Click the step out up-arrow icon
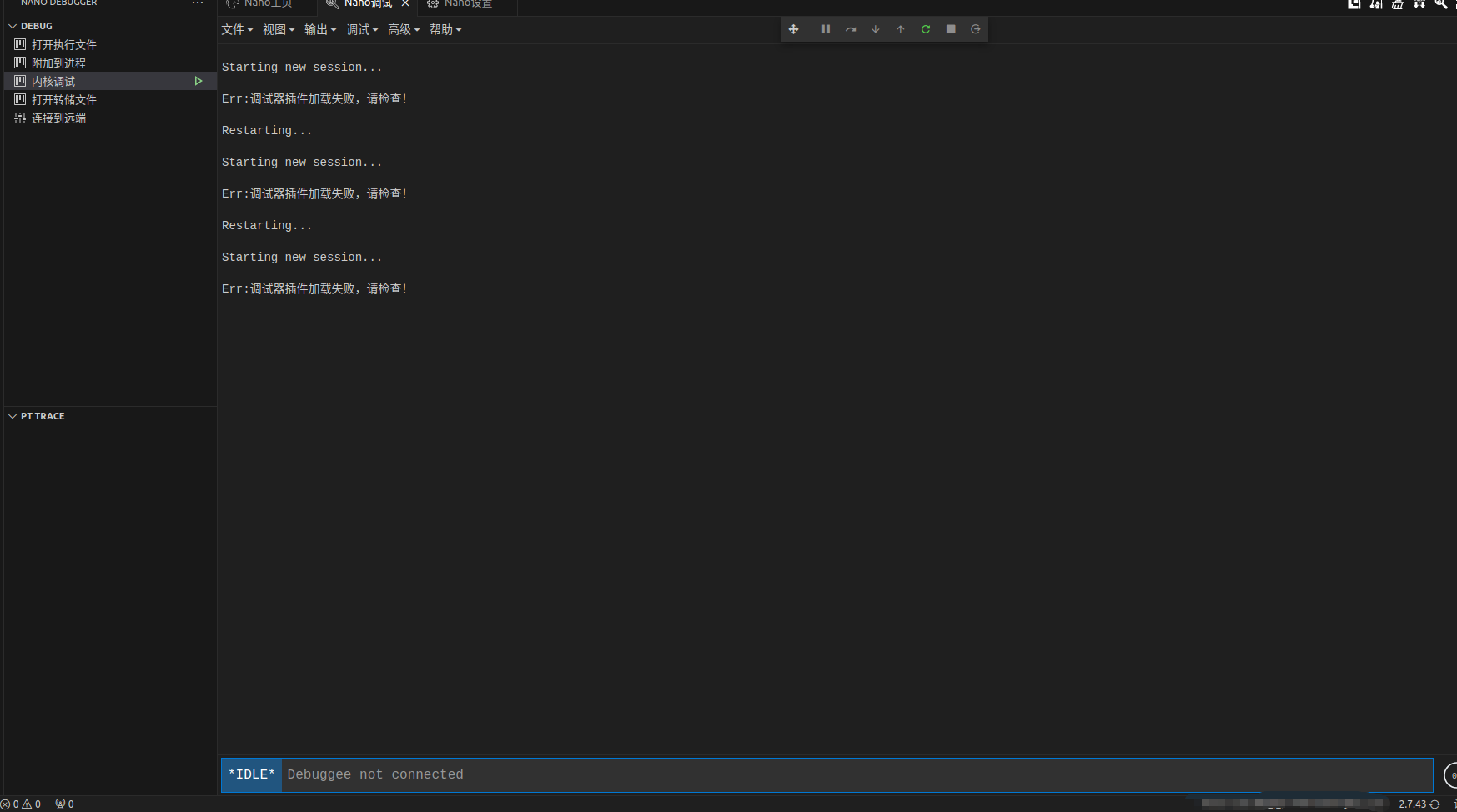 901,29
